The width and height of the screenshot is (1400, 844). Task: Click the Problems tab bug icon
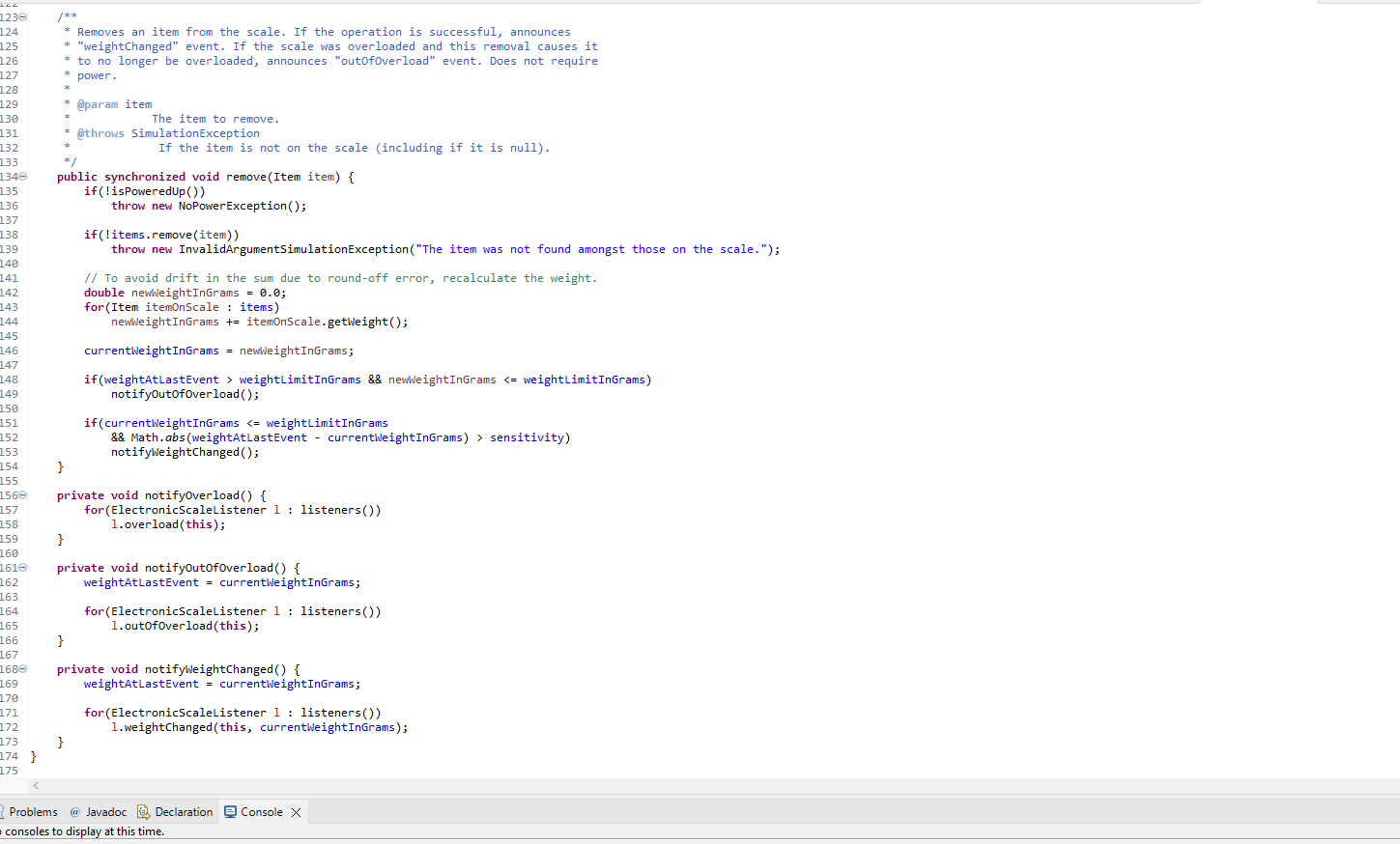click(x=3, y=811)
